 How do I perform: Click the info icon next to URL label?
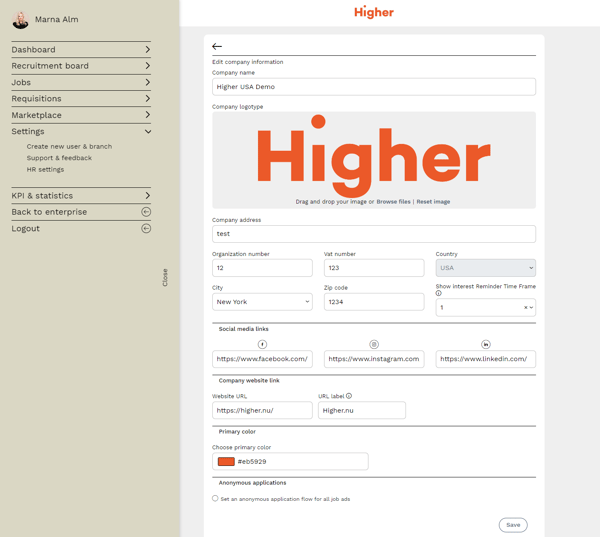click(349, 396)
